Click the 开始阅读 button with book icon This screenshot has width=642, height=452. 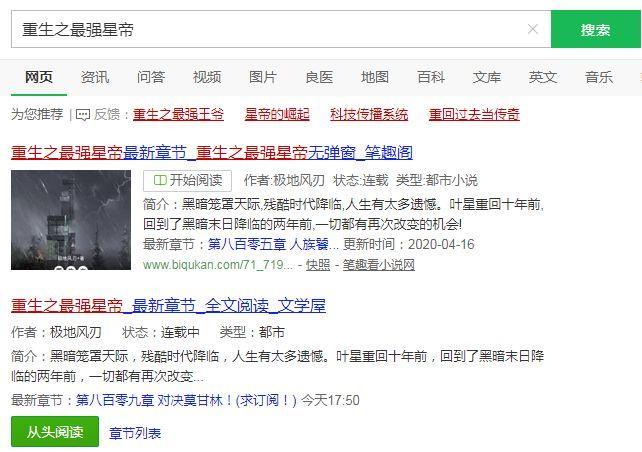(188, 181)
